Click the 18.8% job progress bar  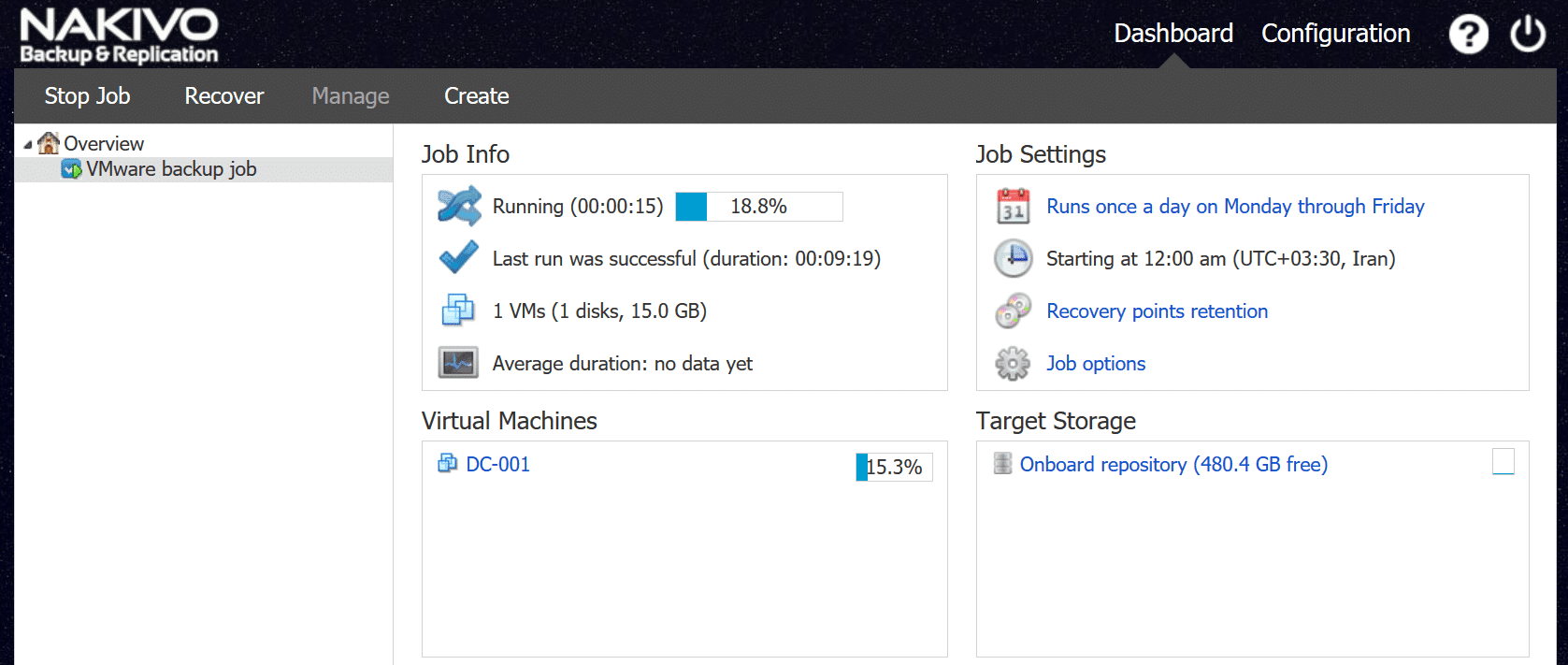tap(759, 206)
